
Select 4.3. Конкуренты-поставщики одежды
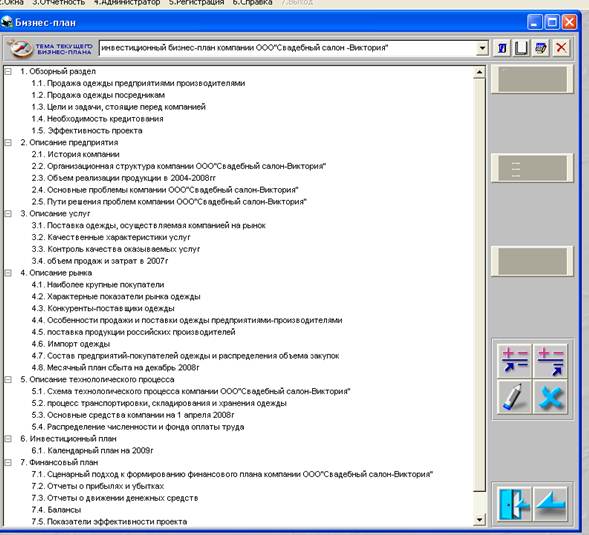103,308
